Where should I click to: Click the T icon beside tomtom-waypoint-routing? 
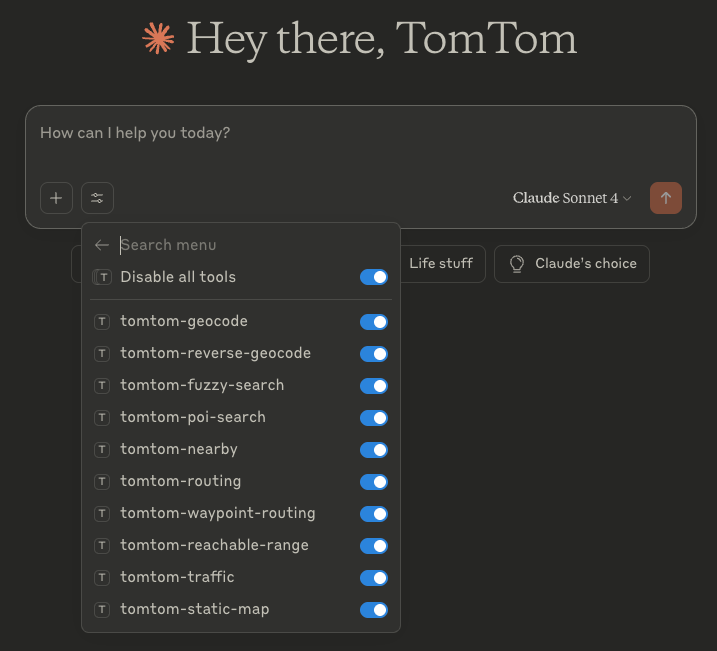[x=102, y=513]
